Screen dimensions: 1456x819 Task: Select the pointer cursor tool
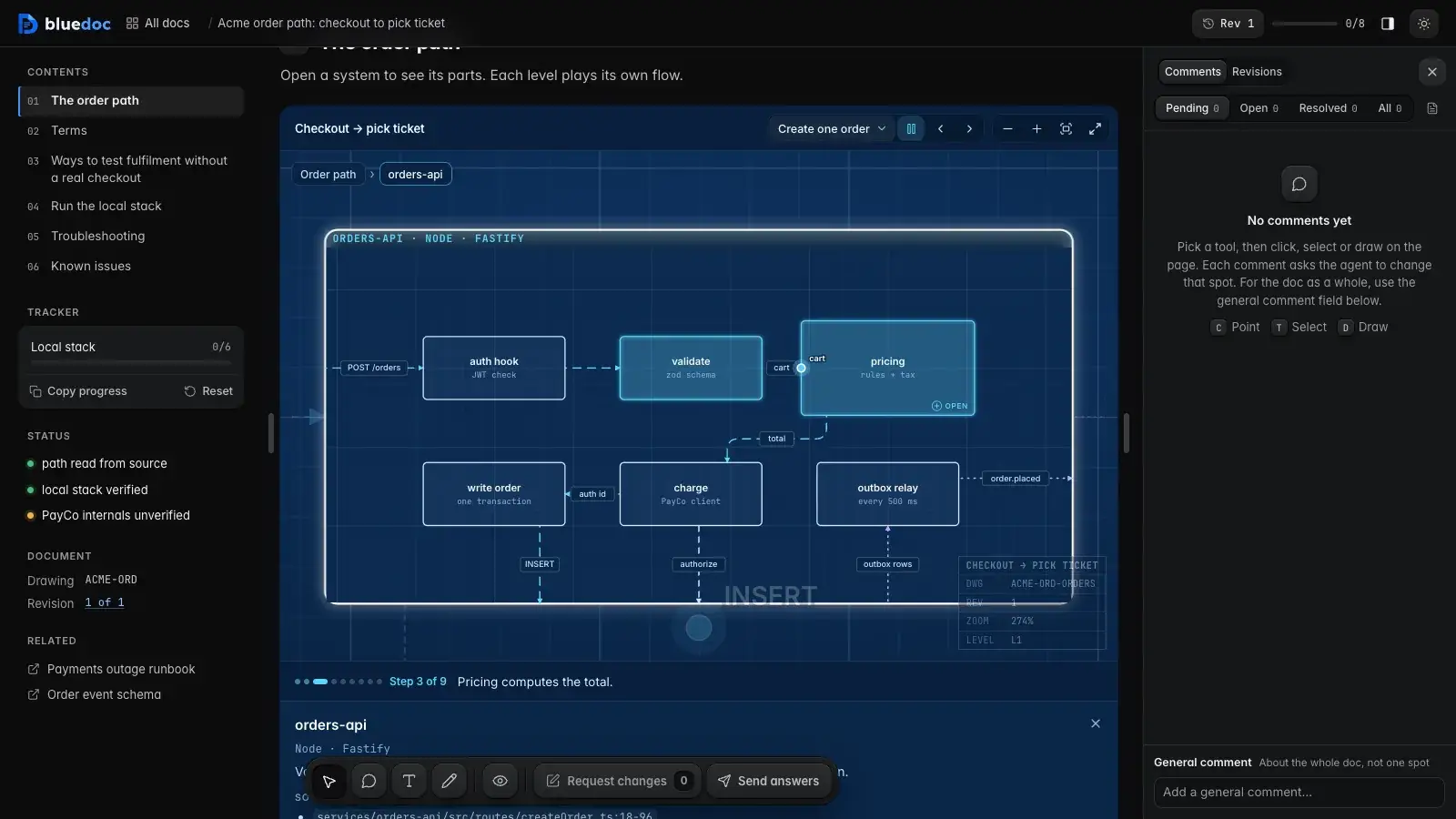[x=329, y=781]
